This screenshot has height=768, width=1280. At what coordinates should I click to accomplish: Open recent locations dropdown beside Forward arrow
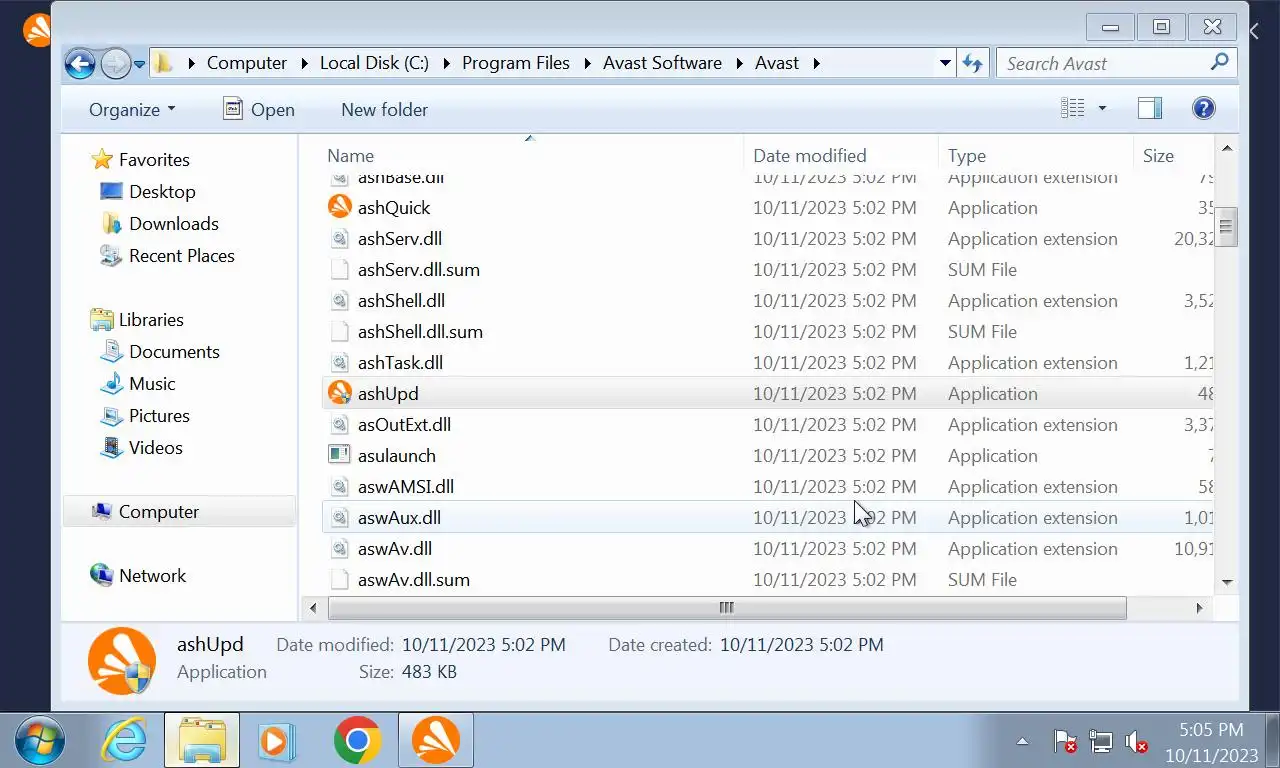pos(139,64)
